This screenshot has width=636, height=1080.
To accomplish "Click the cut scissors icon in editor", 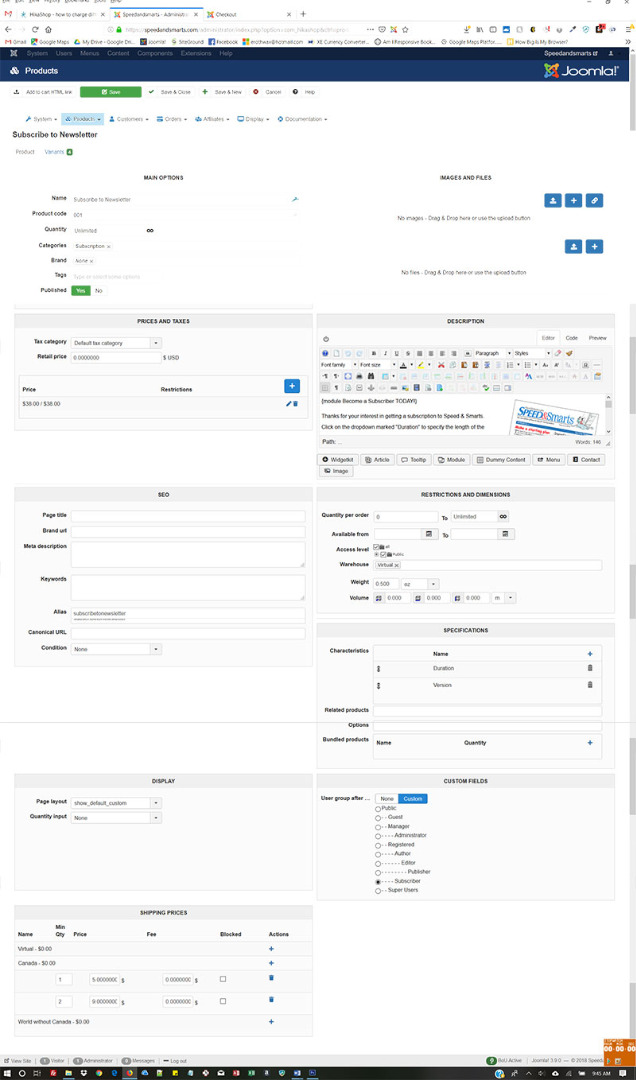I will point(441,364).
